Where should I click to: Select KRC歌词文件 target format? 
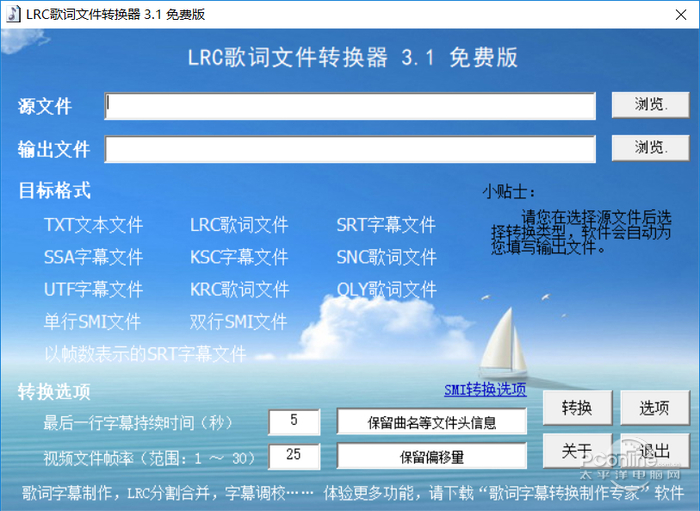[240, 289]
